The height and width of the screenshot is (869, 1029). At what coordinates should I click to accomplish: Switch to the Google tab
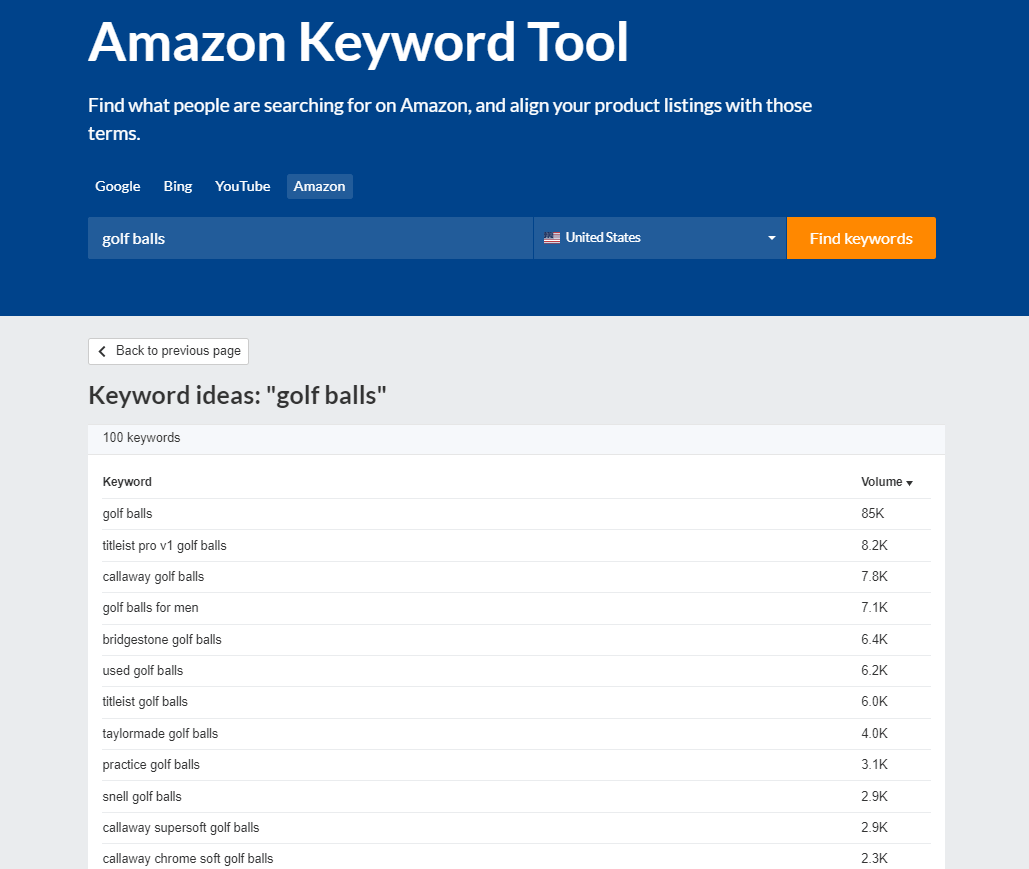point(117,186)
